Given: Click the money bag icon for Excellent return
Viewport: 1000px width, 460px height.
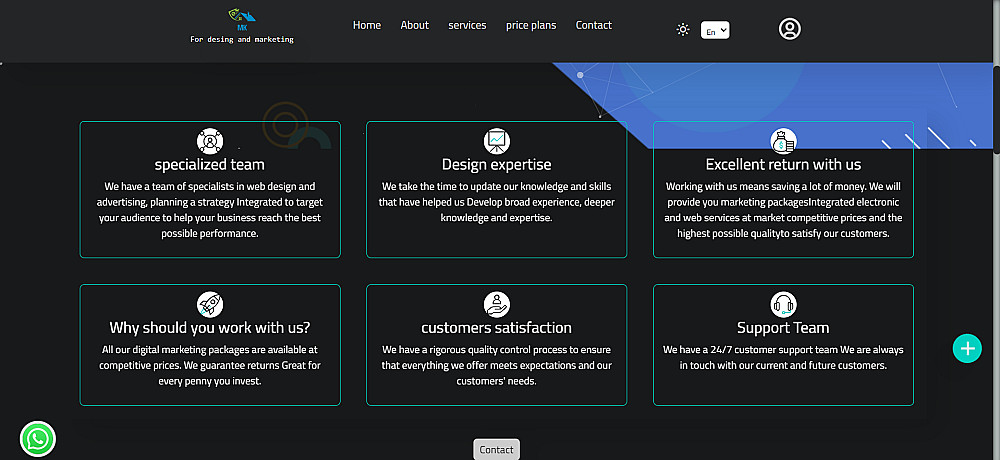Looking at the screenshot, I should [x=783, y=140].
